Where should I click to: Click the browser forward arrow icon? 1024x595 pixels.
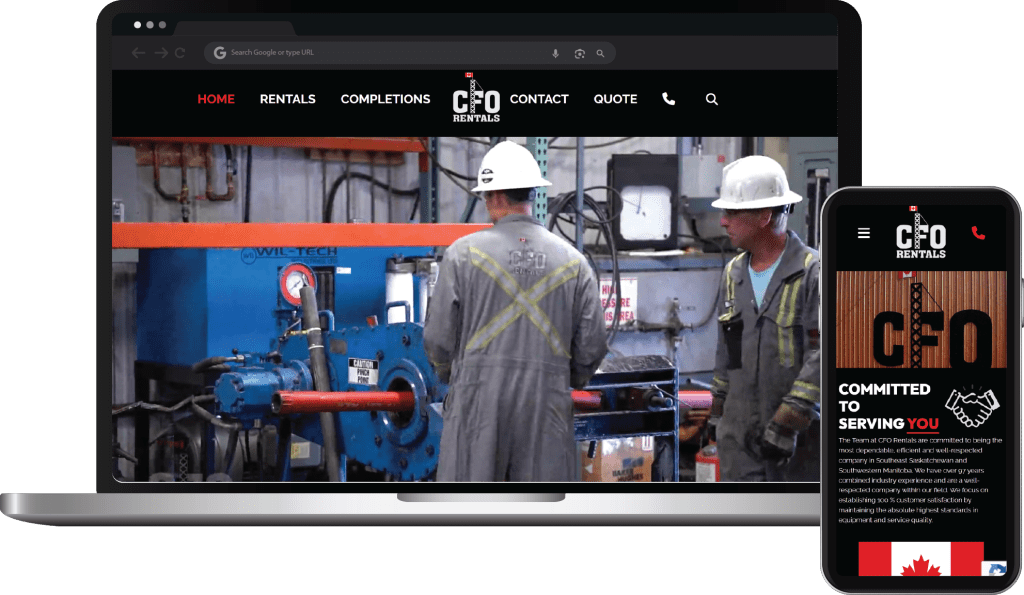(158, 52)
